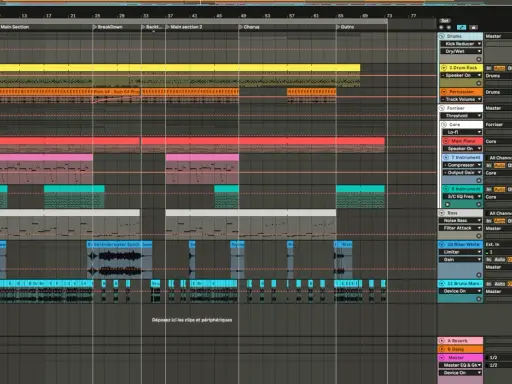Open the Forrier output routing on Core

coord(498,124)
